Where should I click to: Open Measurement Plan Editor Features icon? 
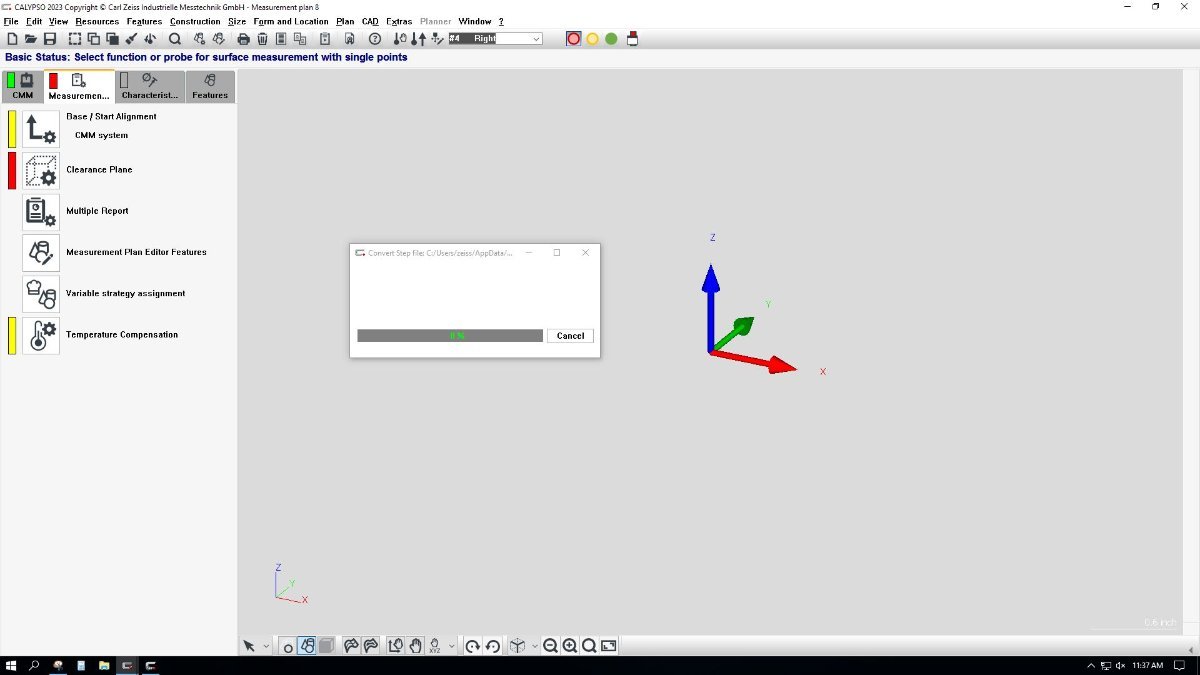tap(41, 253)
